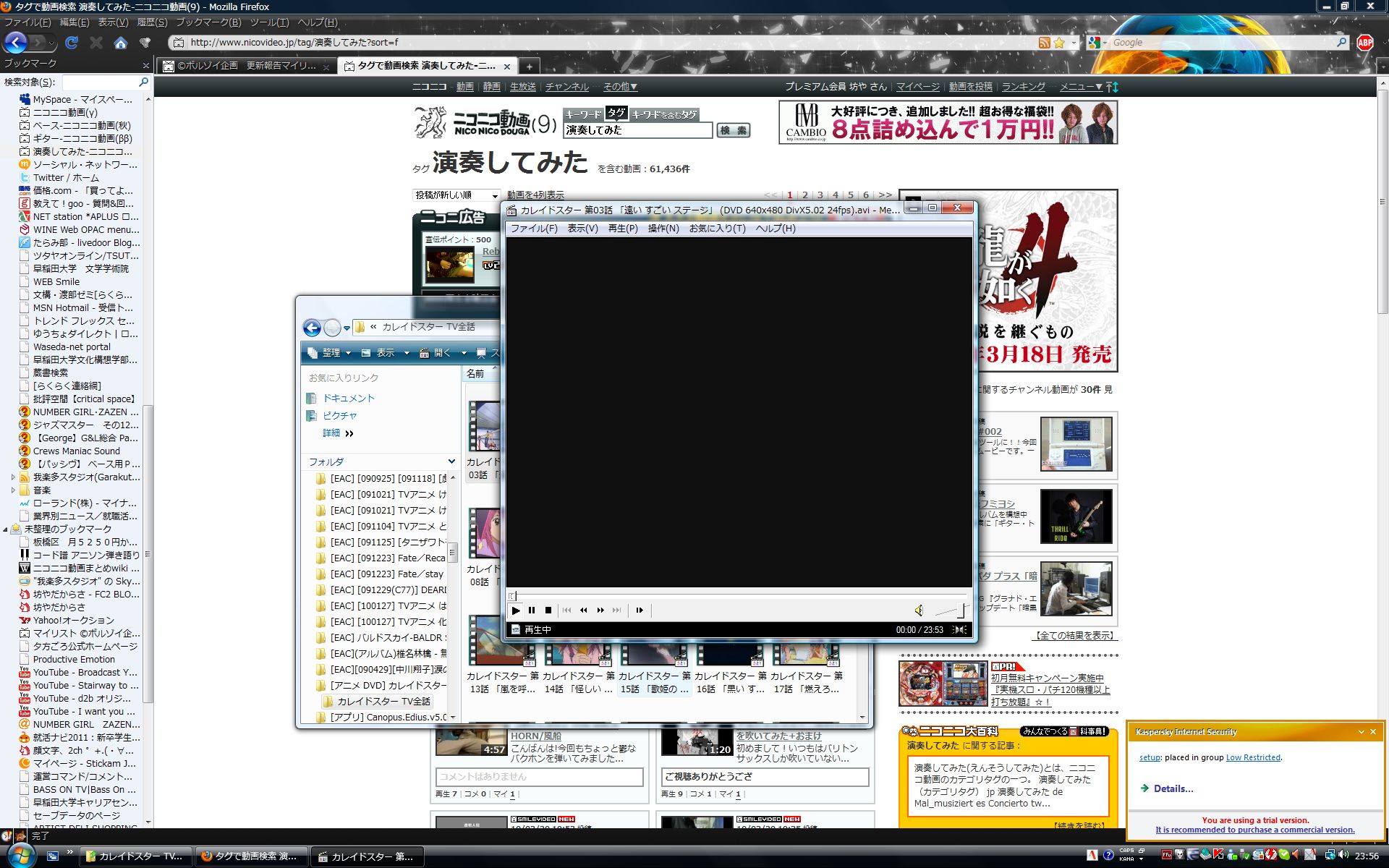Click the play button in the media player
Viewport: 1389px width, 868px height.
(516, 610)
